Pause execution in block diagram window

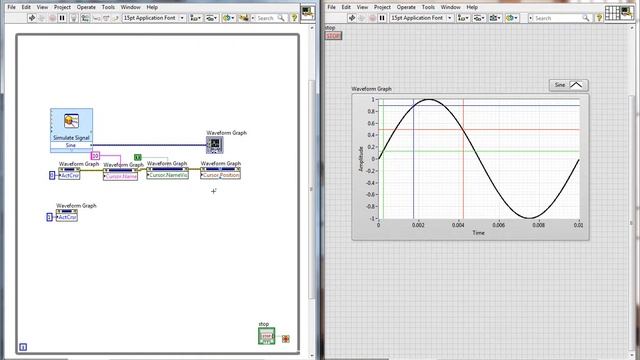pyautogui.click(x=62, y=18)
